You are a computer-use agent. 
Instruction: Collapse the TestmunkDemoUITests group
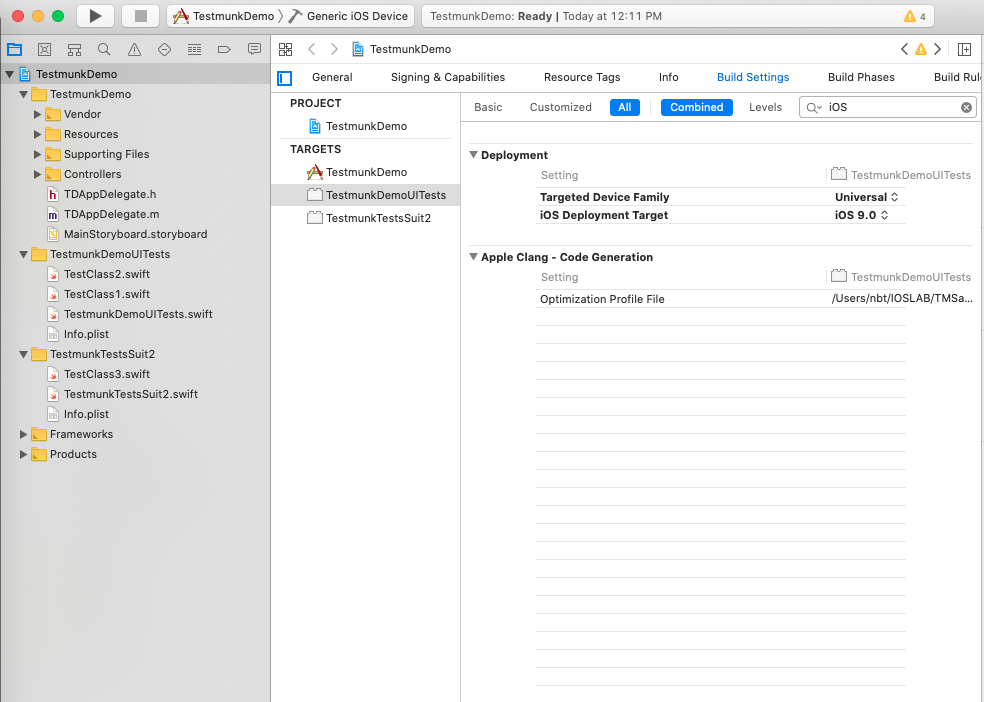click(x=23, y=254)
